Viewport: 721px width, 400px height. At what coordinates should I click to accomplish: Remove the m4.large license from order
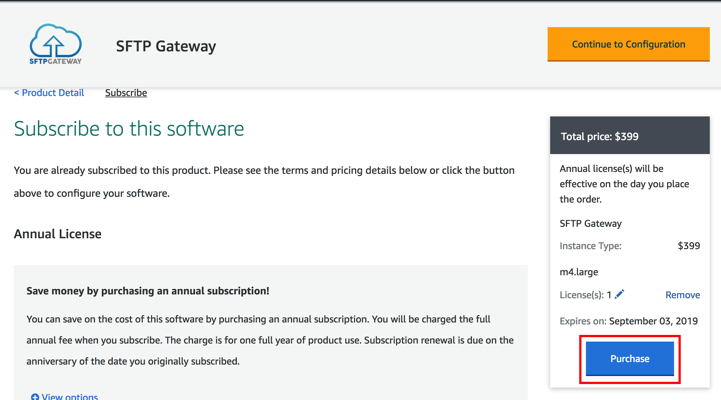click(682, 295)
